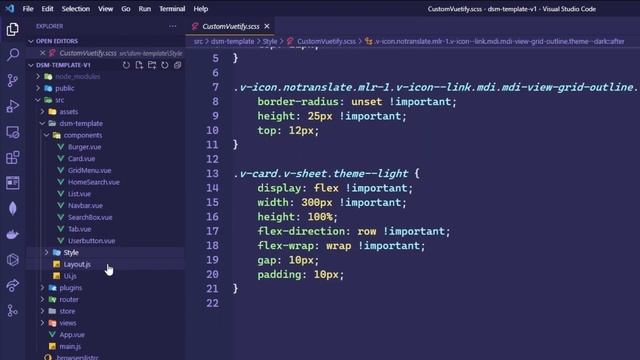The height and width of the screenshot is (360, 640).
Task: Open the Run menu
Action: [x=144, y=9]
